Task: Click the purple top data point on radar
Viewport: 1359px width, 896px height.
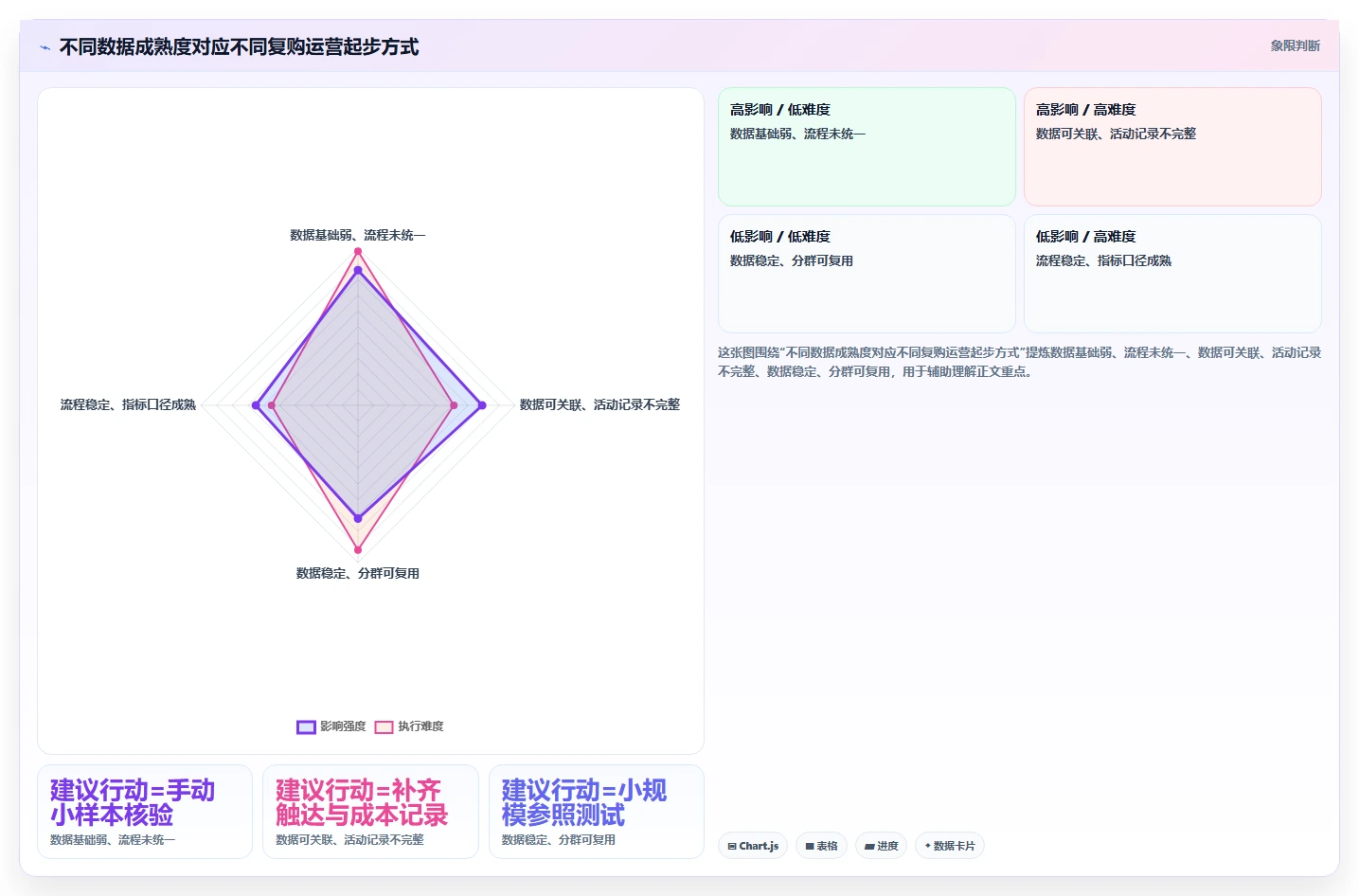Action: pyautogui.click(x=358, y=271)
